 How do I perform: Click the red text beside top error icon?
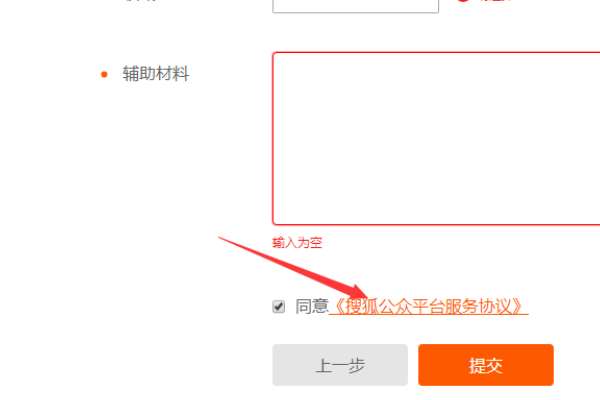496,1
